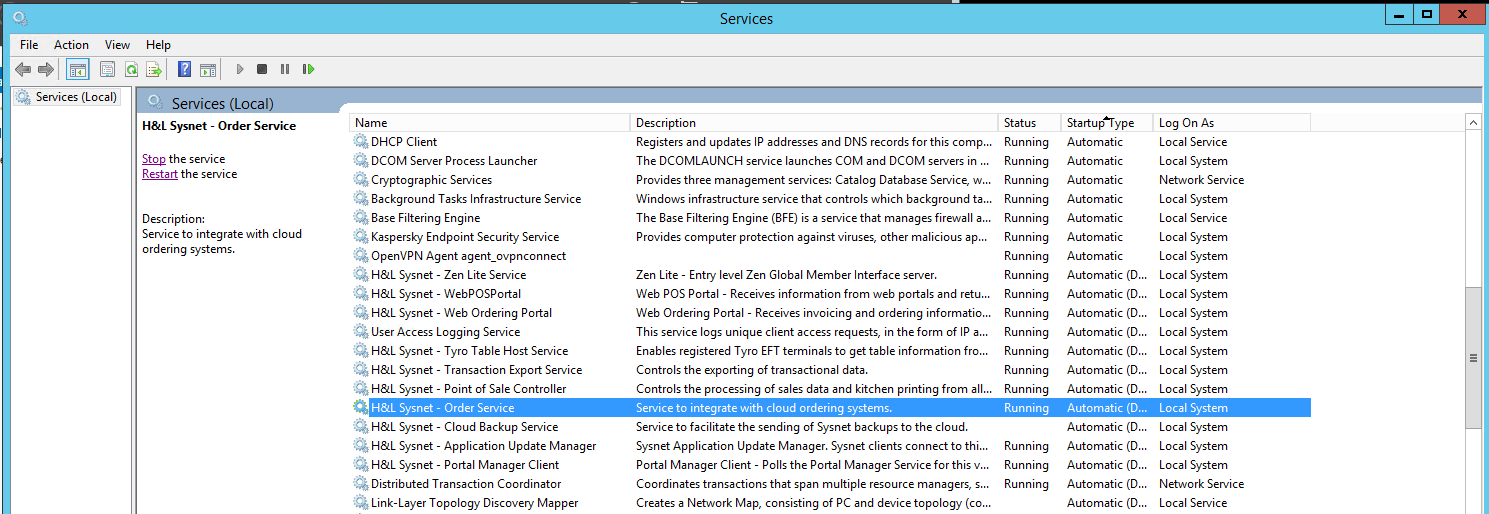Click the vertical scrollbar up arrow
This screenshot has height=514, width=1489.
[x=1473, y=122]
